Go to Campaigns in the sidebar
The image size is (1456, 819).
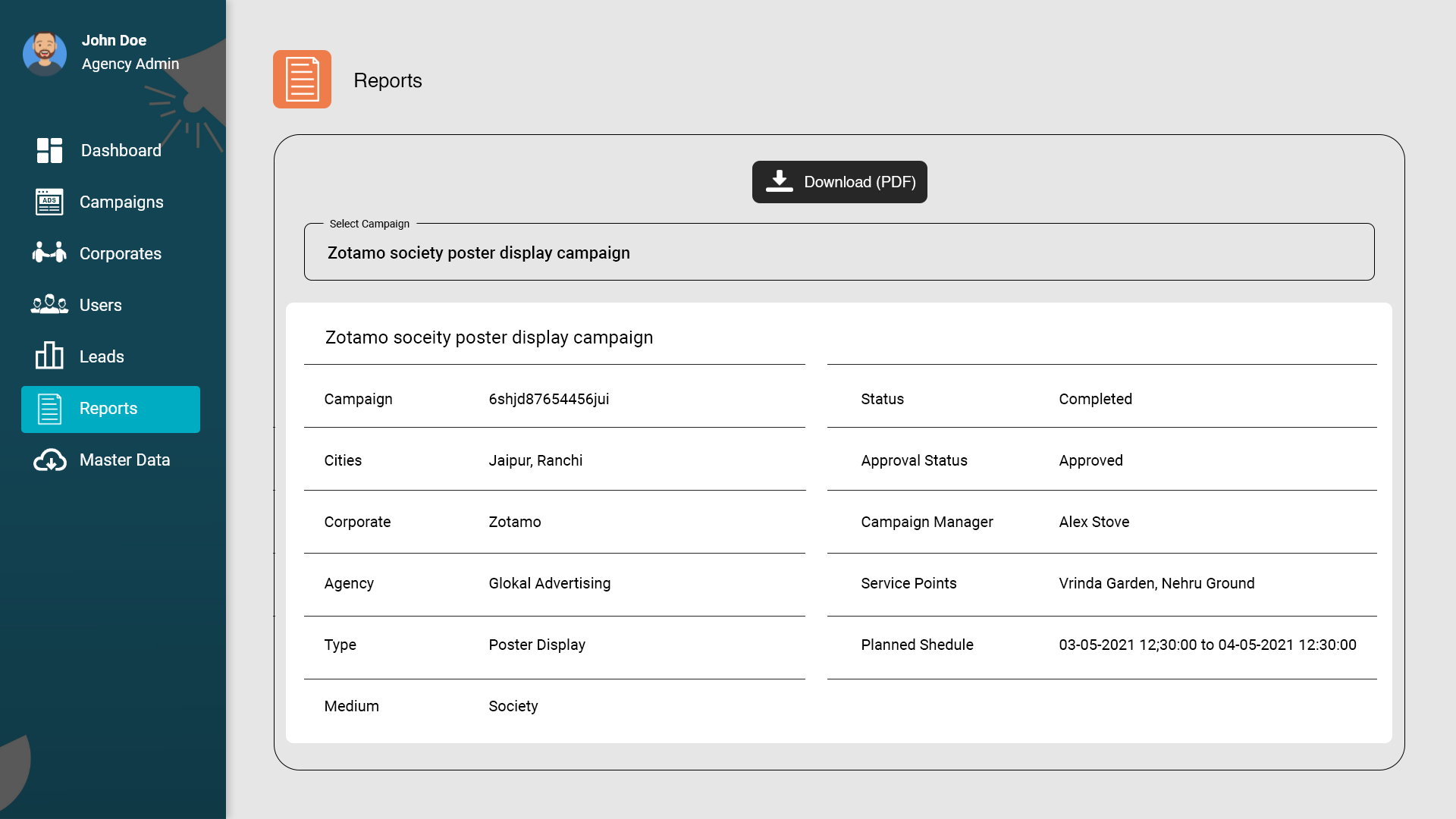point(121,202)
